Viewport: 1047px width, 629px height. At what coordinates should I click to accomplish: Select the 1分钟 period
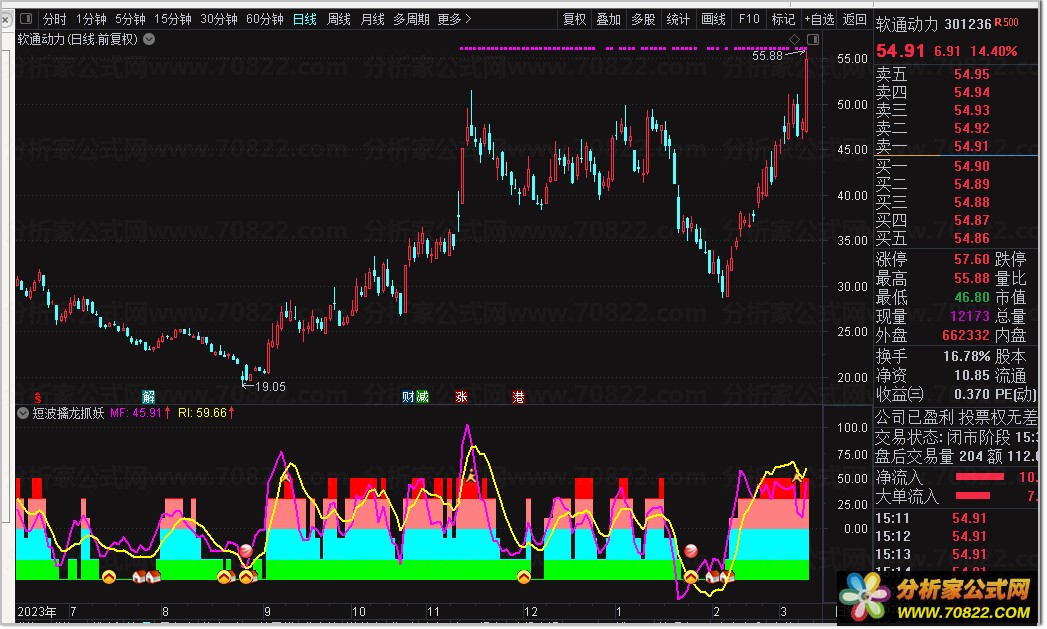click(91, 19)
